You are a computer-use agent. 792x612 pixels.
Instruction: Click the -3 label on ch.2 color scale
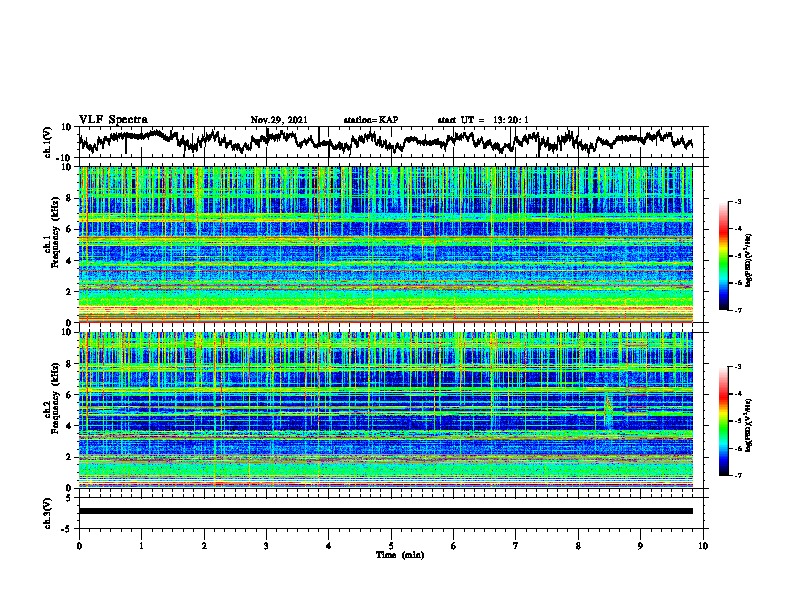pyautogui.click(x=738, y=367)
